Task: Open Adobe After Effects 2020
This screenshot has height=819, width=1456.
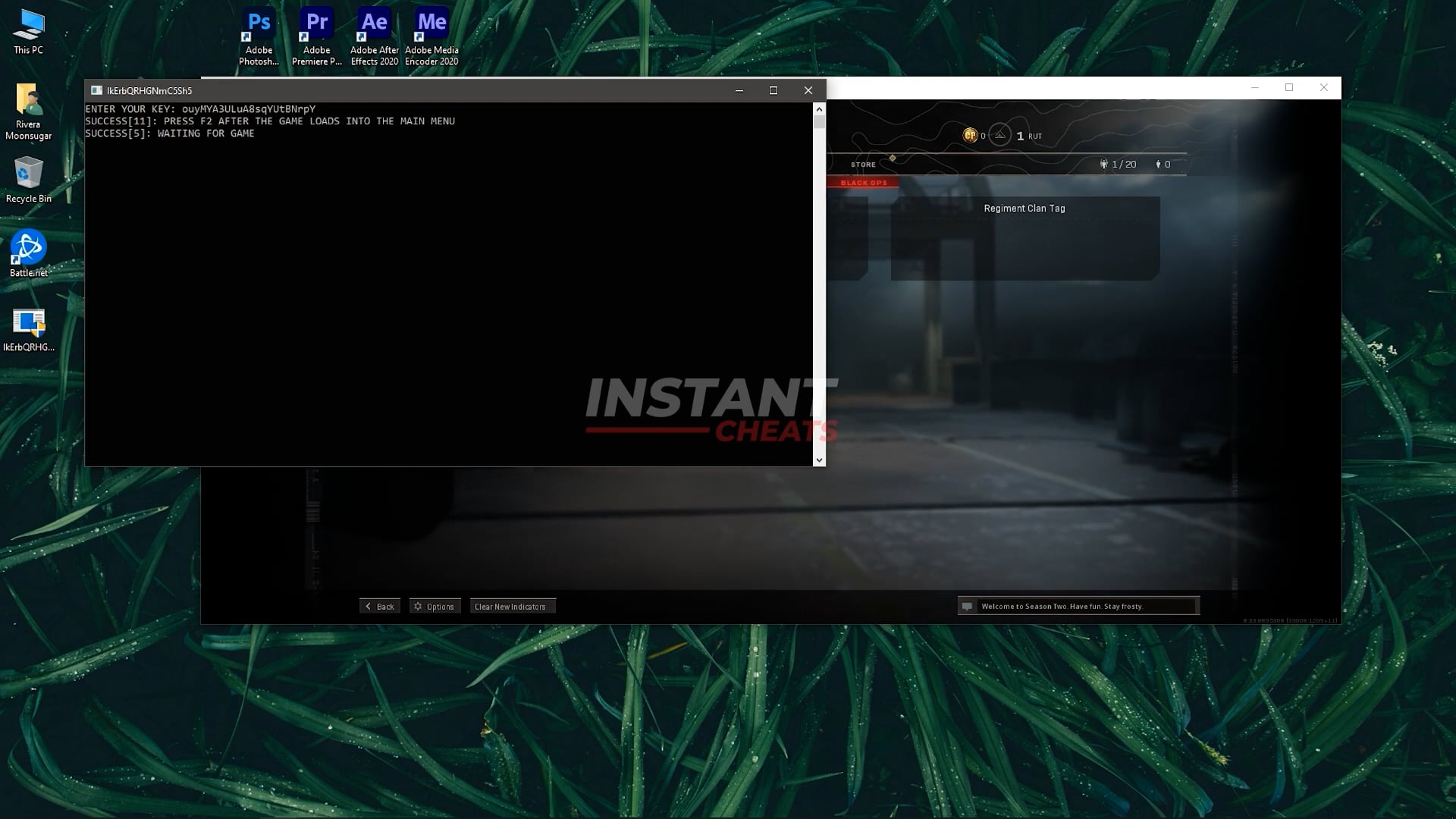Action: [x=374, y=23]
